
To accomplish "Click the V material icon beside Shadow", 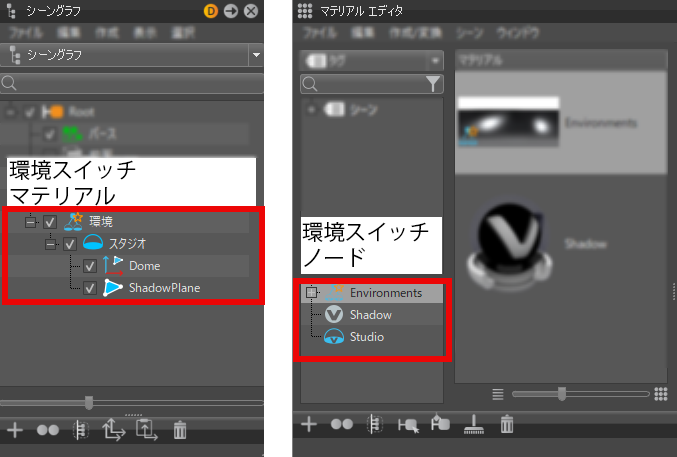I will (334, 314).
